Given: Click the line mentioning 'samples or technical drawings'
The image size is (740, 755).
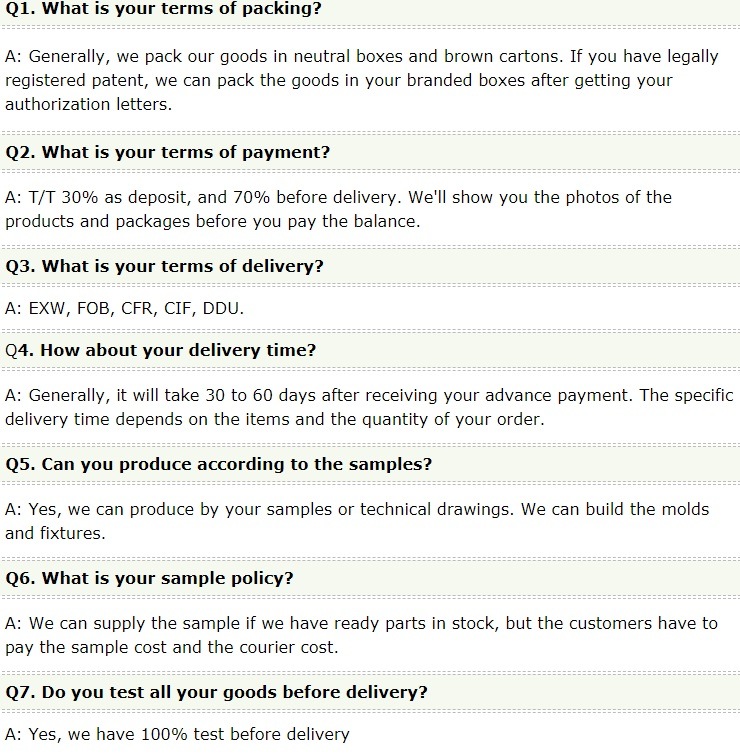Looking at the screenshot, I should [356, 509].
